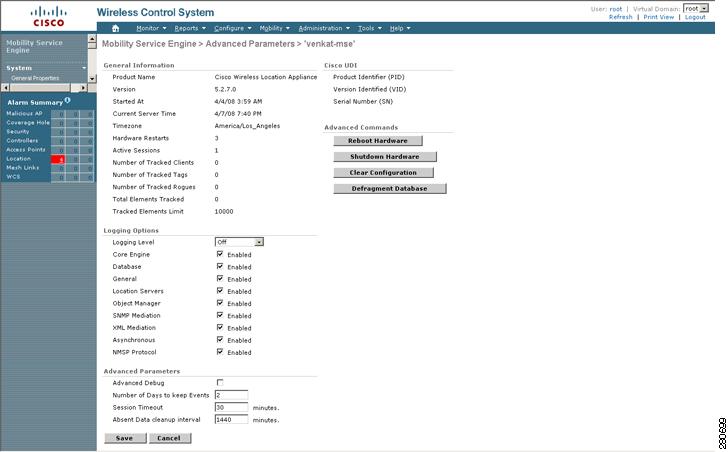Enable the Advanced Debug checkbox
The width and height of the screenshot is (728, 452).
[220, 382]
